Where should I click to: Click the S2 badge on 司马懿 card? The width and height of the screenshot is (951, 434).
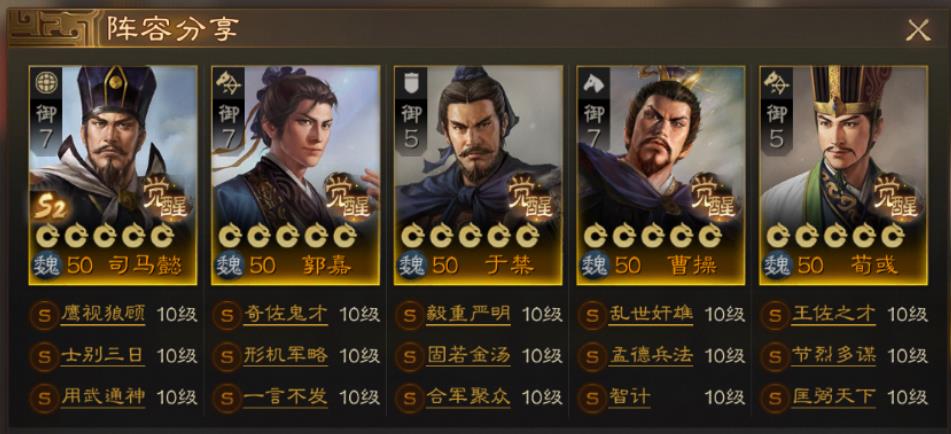click(x=50, y=207)
